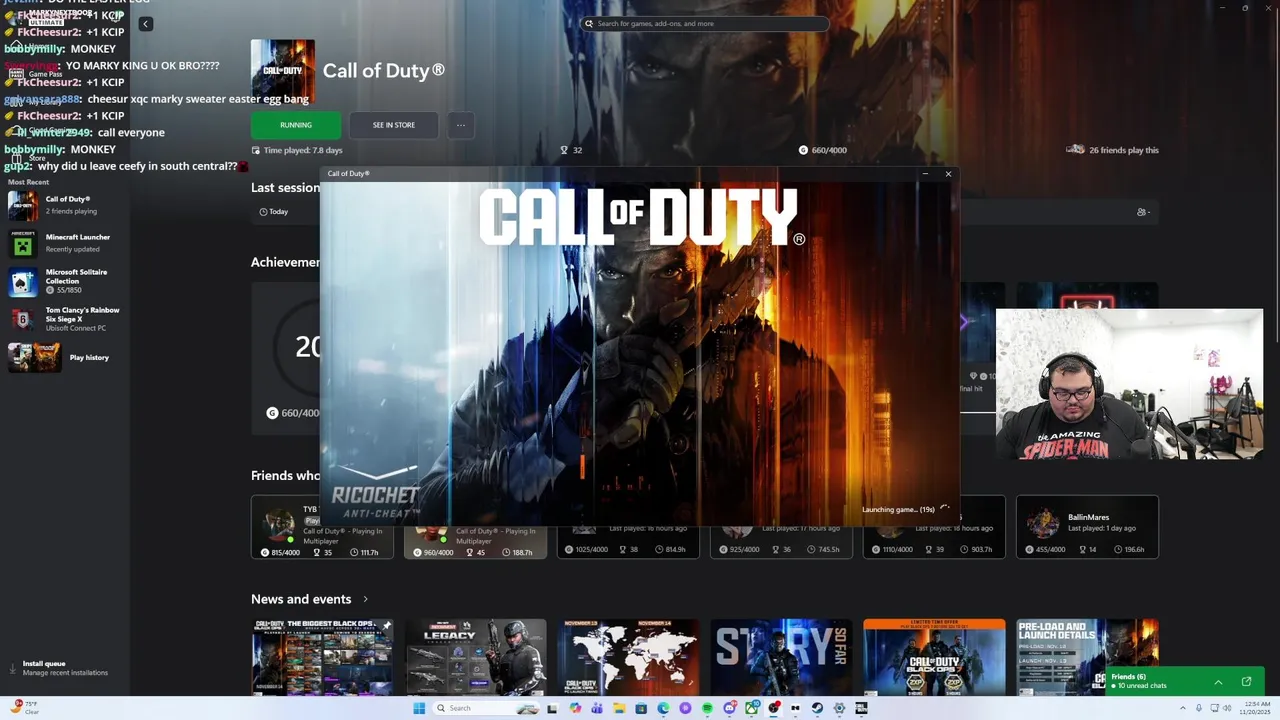Click the search field for games and add-ons
This screenshot has height=720, width=1280.
pyautogui.click(x=704, y=23)
